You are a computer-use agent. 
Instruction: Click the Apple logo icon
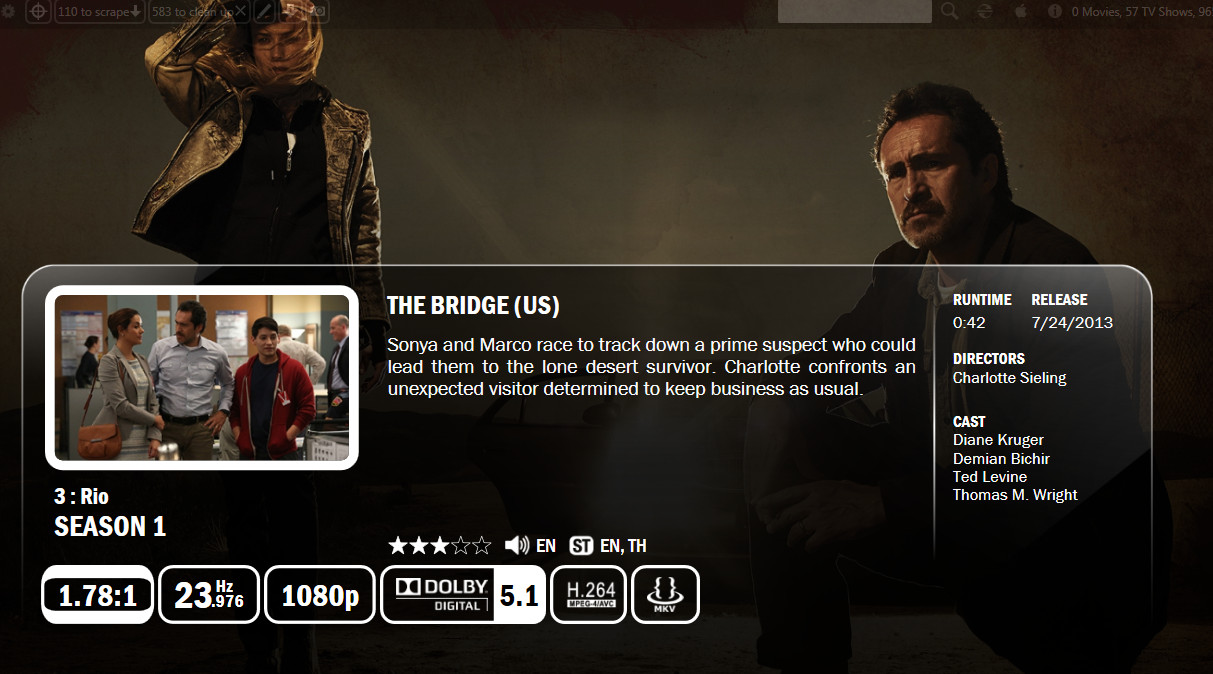pyautogui.click(x=1021, y=11)
